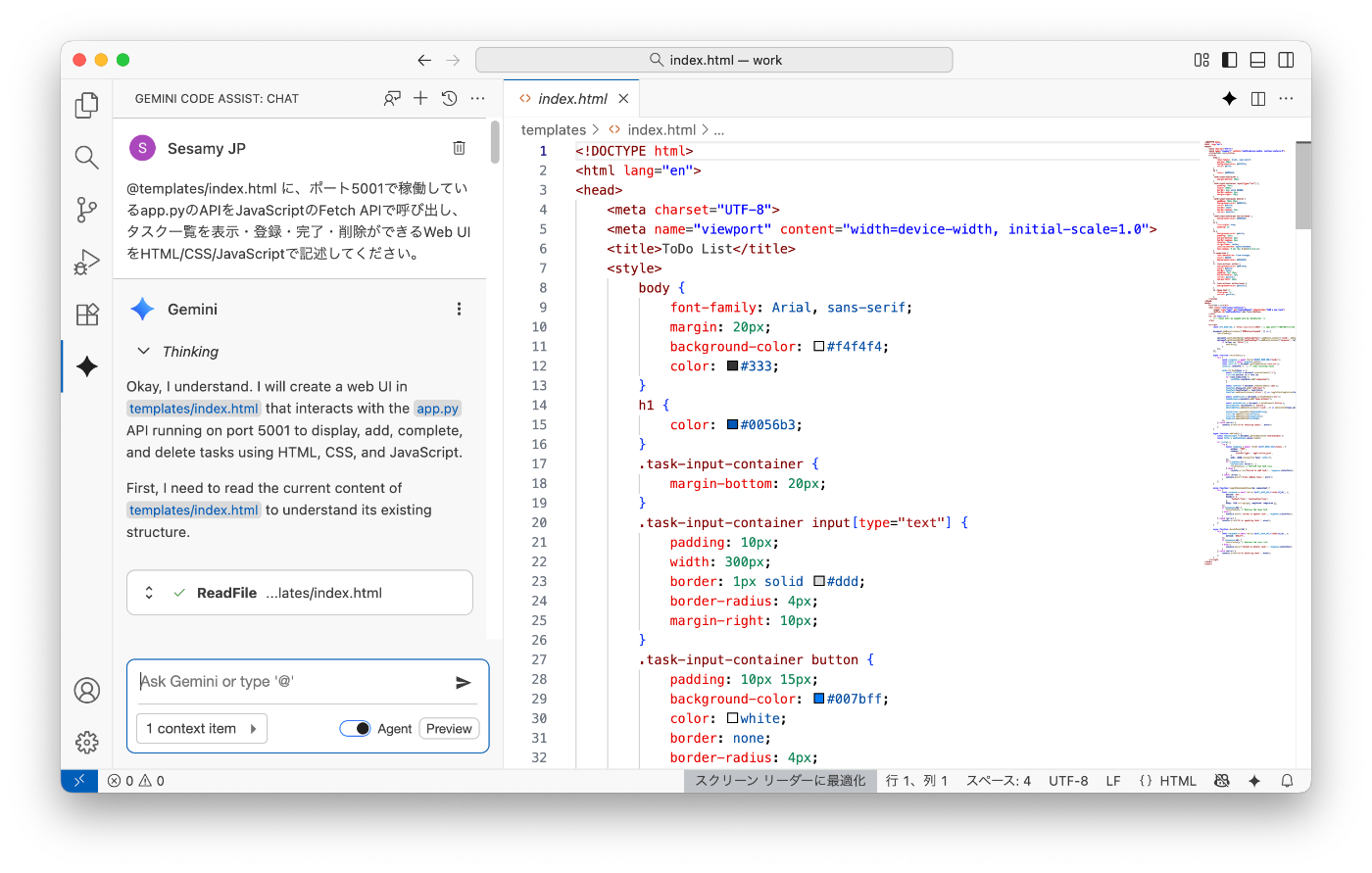Open color picker for #007bff swatch
This screenshot has height=873, width=1372.
coord(819,700)
